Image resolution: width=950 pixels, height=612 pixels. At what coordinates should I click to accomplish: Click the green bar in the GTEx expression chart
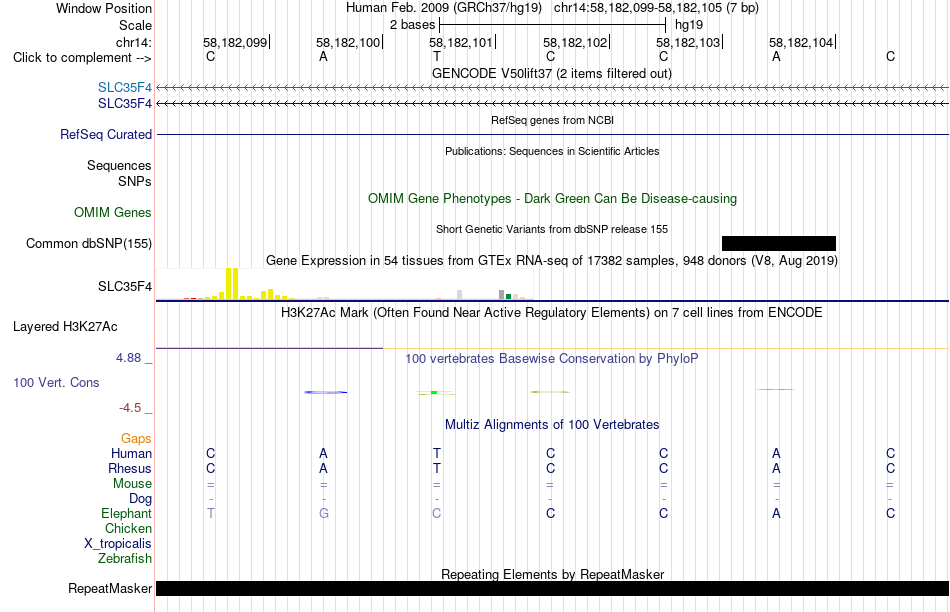(x=509, y=296)
